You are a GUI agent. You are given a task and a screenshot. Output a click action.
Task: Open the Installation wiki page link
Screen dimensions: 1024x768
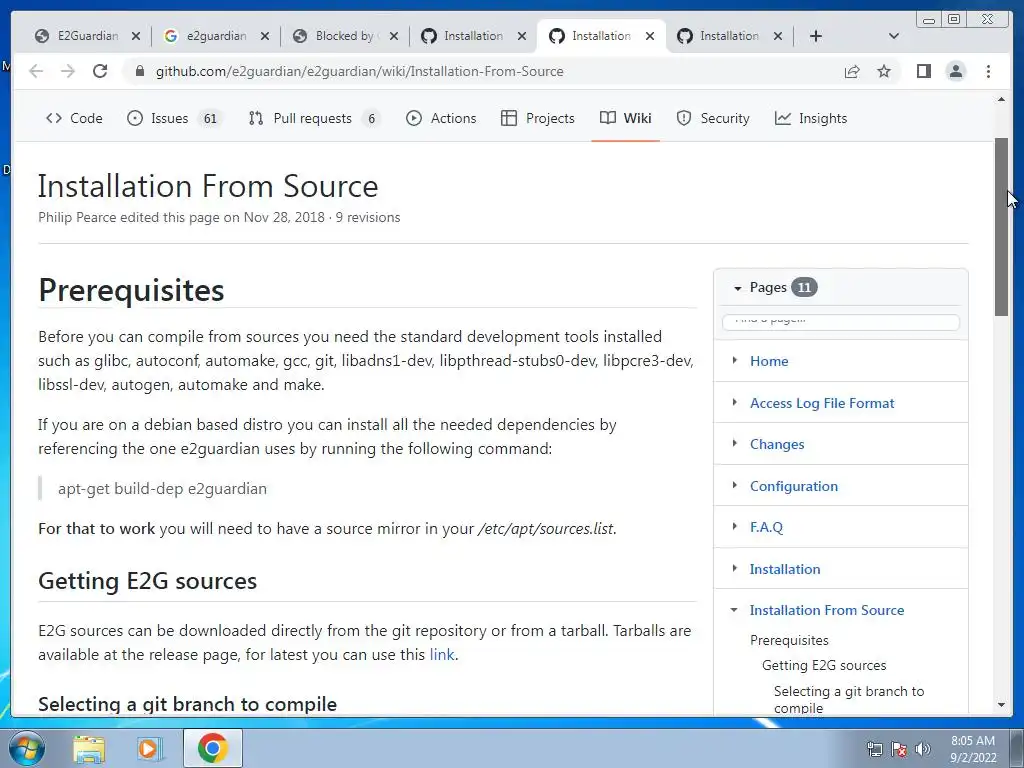click(784, 569)
